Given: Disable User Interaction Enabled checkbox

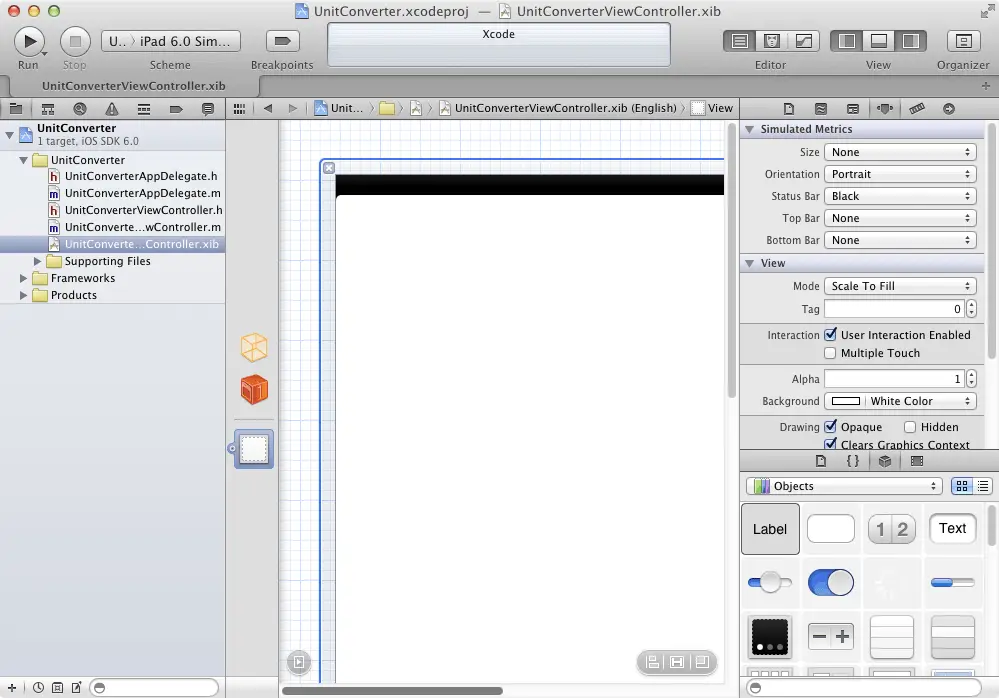Looking at the screenshot, I should tap(830, 335).
